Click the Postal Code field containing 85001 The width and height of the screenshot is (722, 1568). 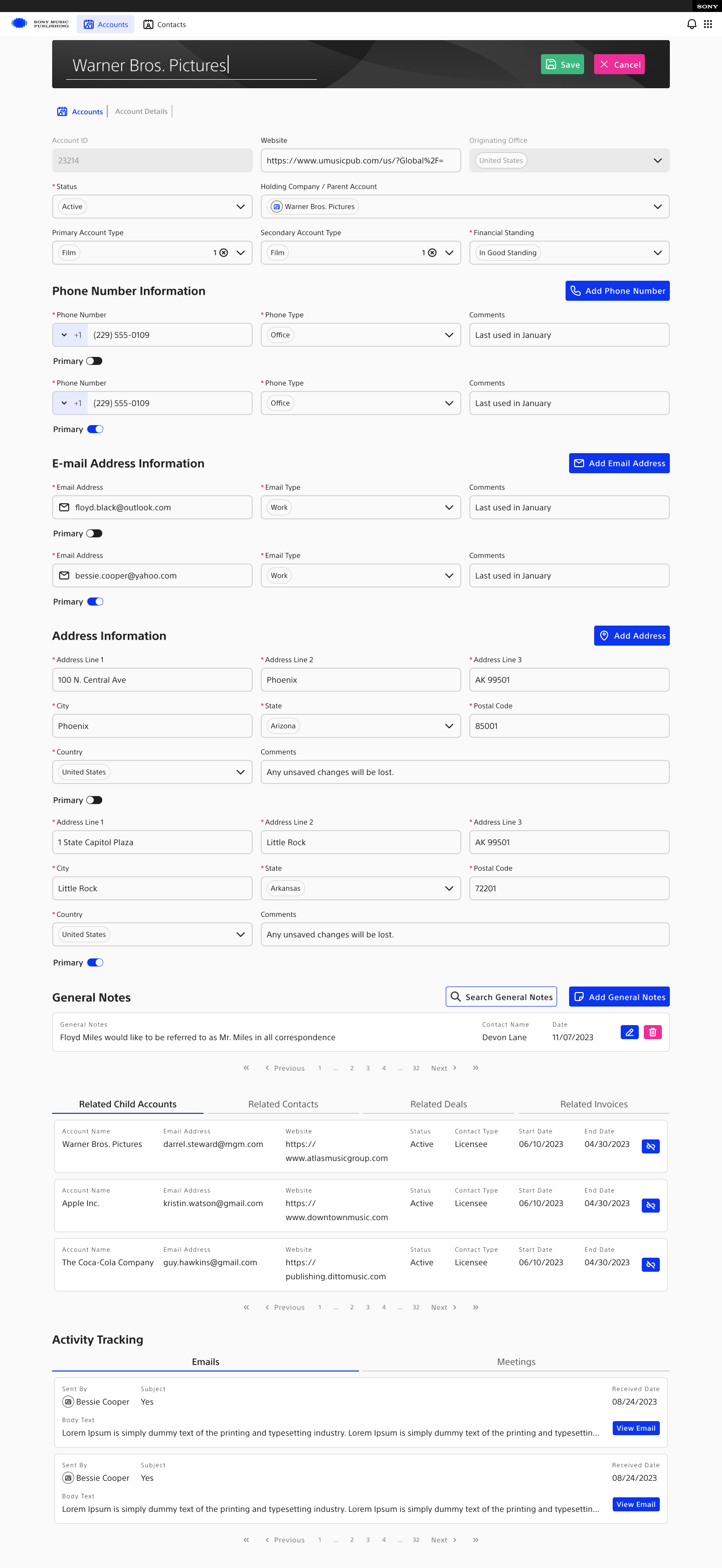tap(569, 725)
